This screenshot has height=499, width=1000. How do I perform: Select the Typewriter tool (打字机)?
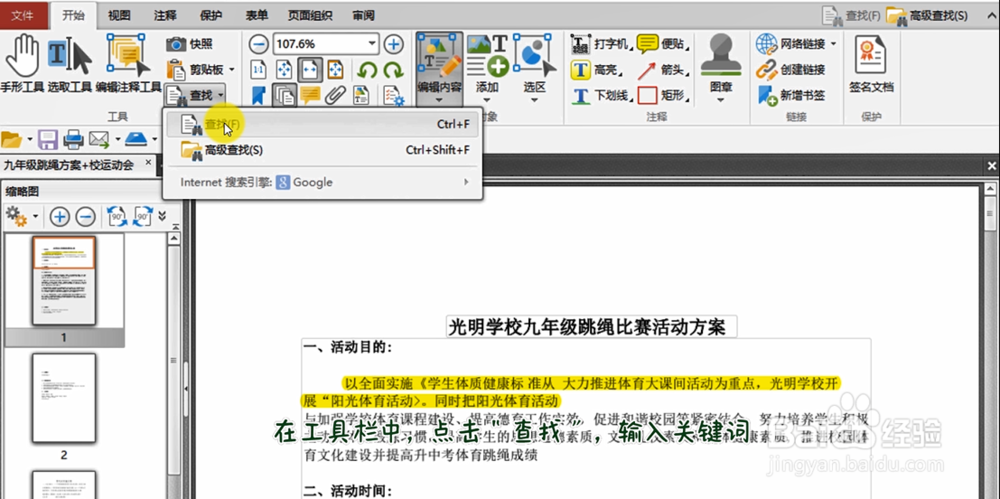(x=599, y=44)
